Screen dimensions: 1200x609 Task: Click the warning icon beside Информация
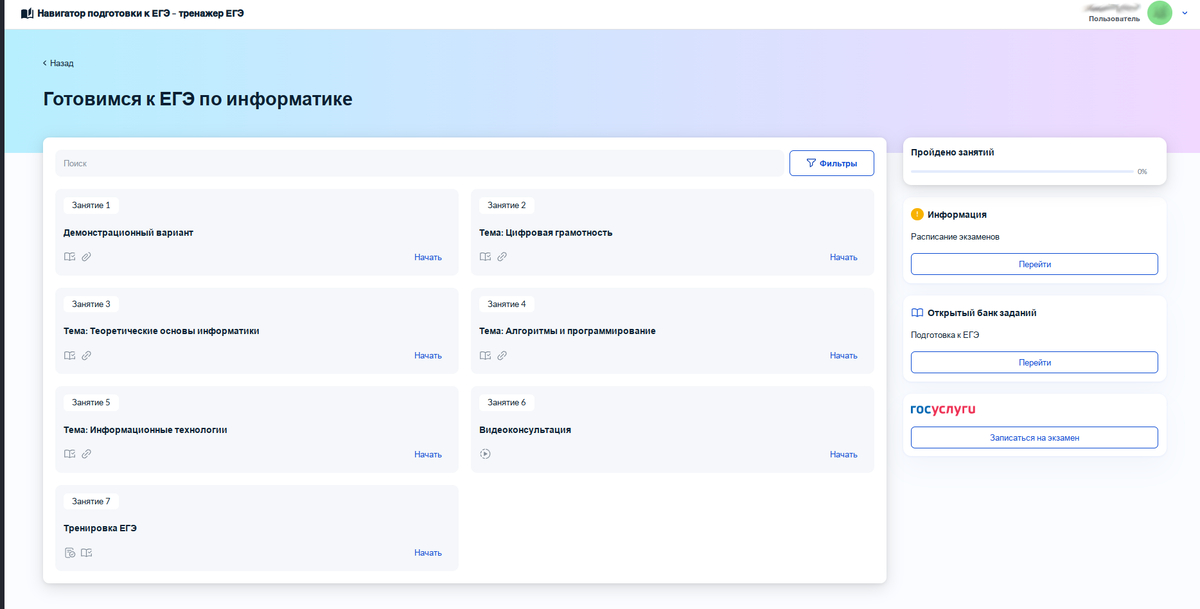[x=917, y=214]
